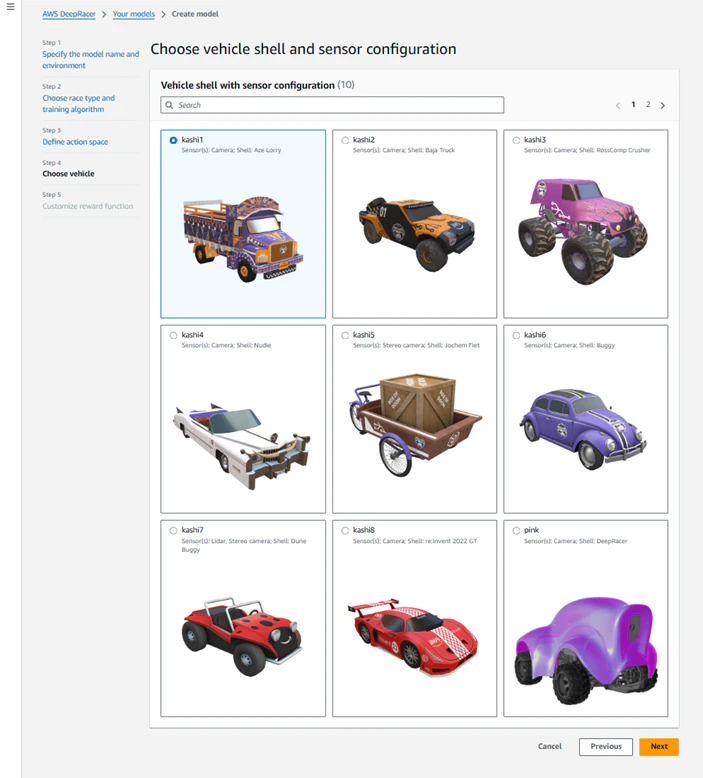The width and height of the screenshot is (703, 778).
Task: Select the kashi5 radio button
Action: pos(345,335)
